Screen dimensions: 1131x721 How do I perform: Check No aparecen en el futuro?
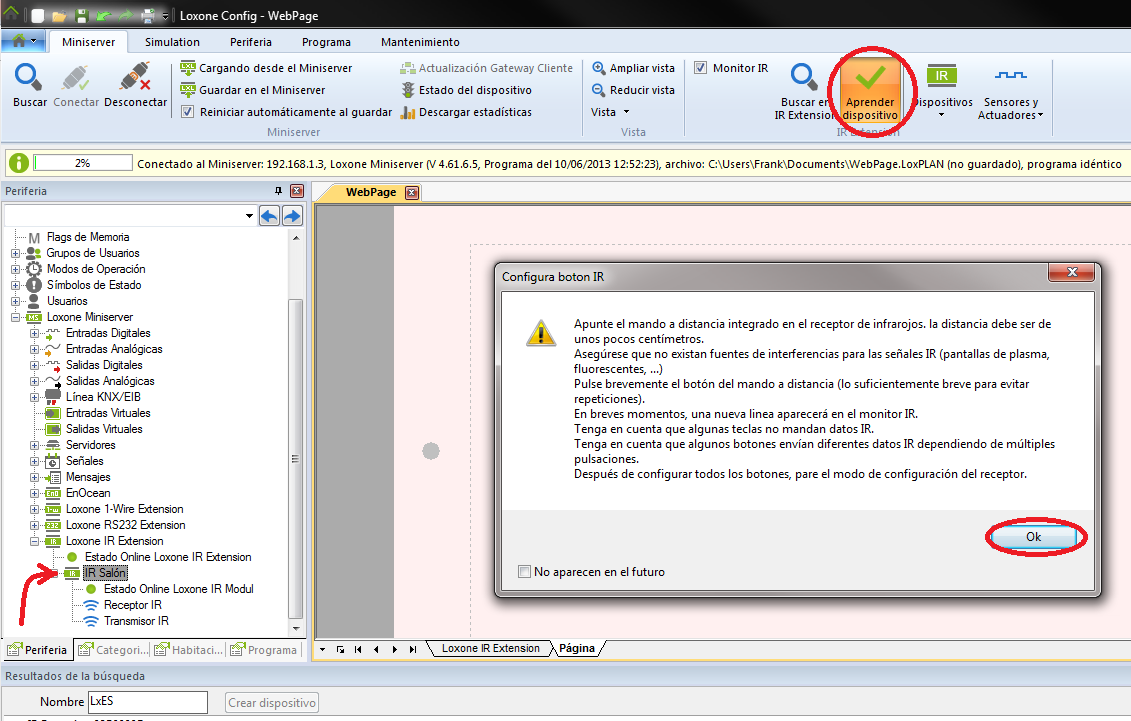(525, 572)
